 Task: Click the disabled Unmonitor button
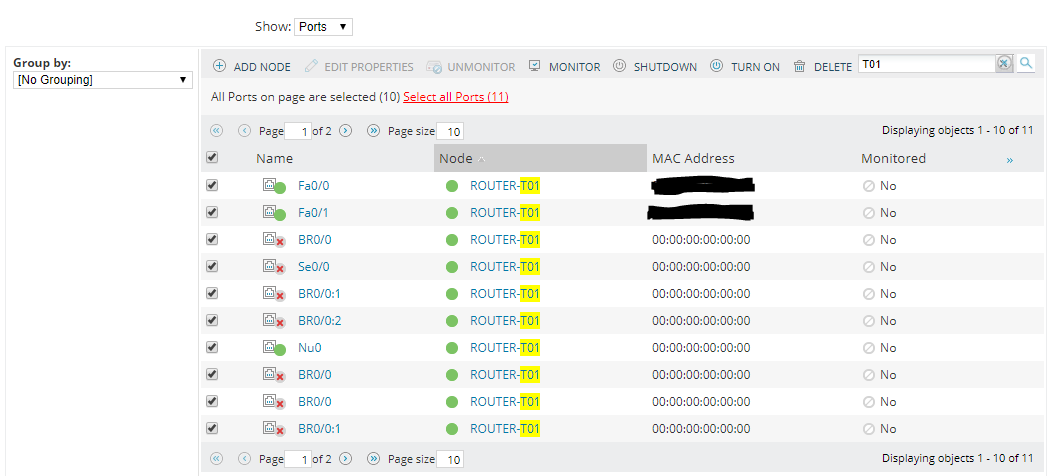[471, 66]
